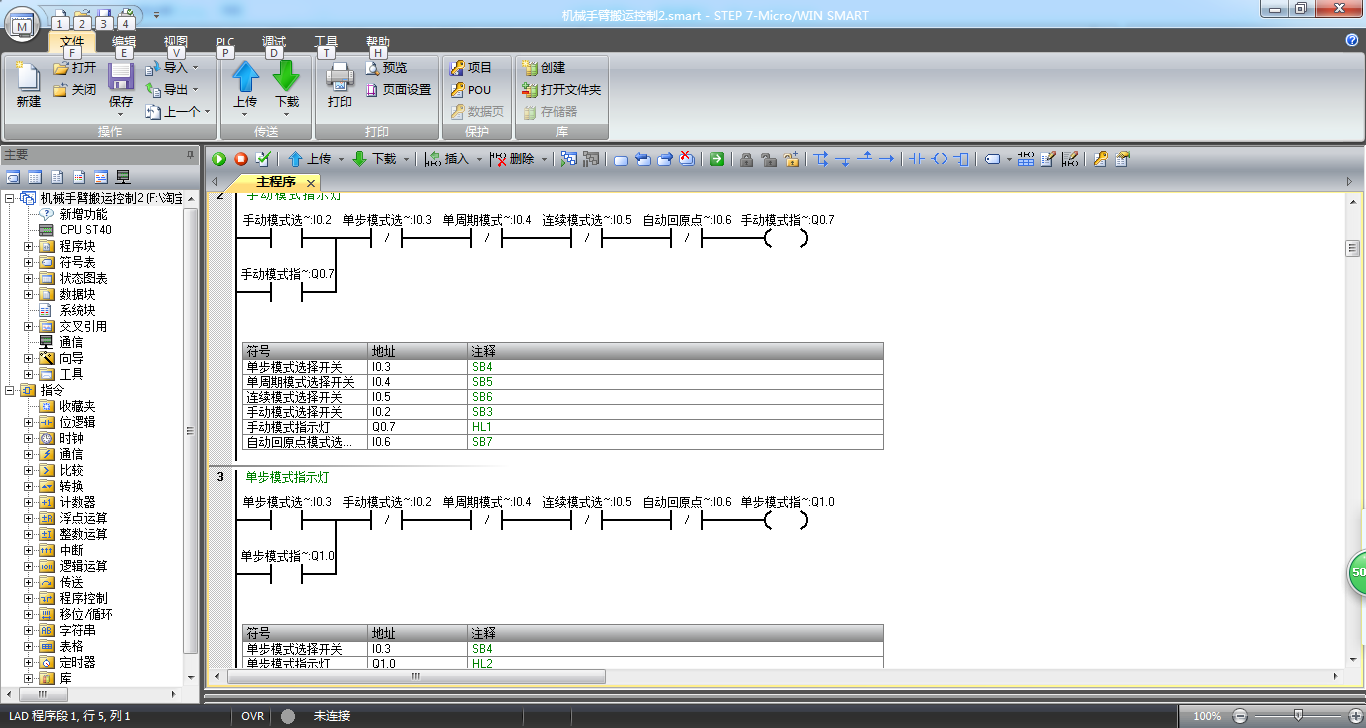Switch to the PLC ribbon tab

coord(225,42)
